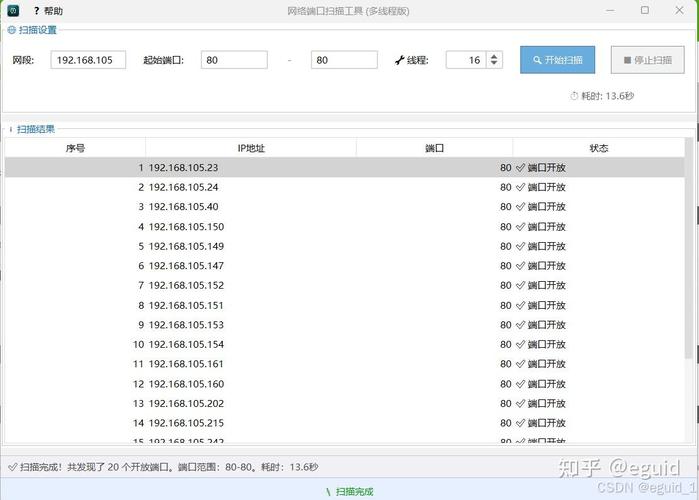Select row 192.168.105.161
699x500 pixels.
(x=345, y=364)
